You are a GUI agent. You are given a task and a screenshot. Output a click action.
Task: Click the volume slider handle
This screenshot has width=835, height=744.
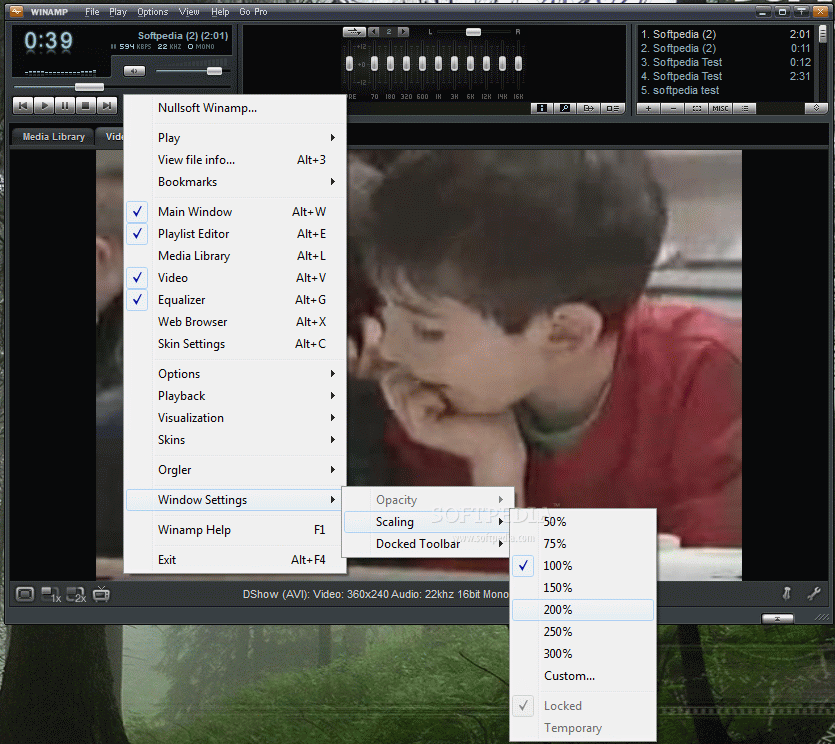(214, 71)
